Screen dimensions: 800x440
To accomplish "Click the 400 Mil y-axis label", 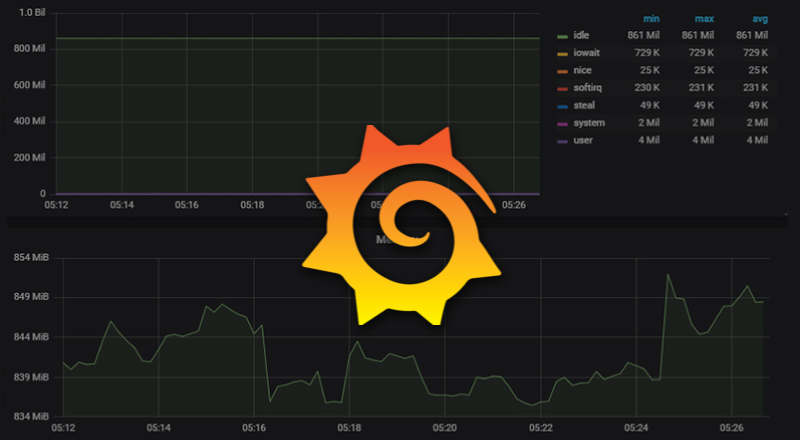I will (x=31, y=121).
